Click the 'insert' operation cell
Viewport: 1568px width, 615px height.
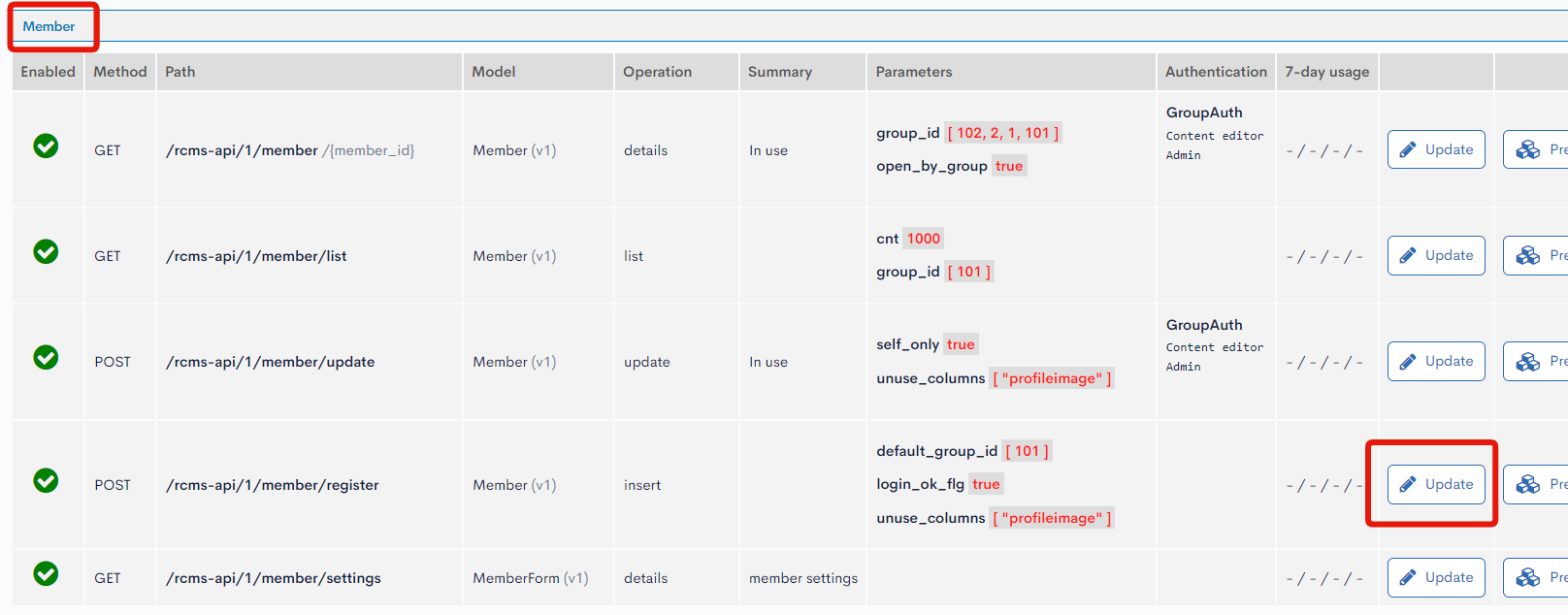pos(642,485)
